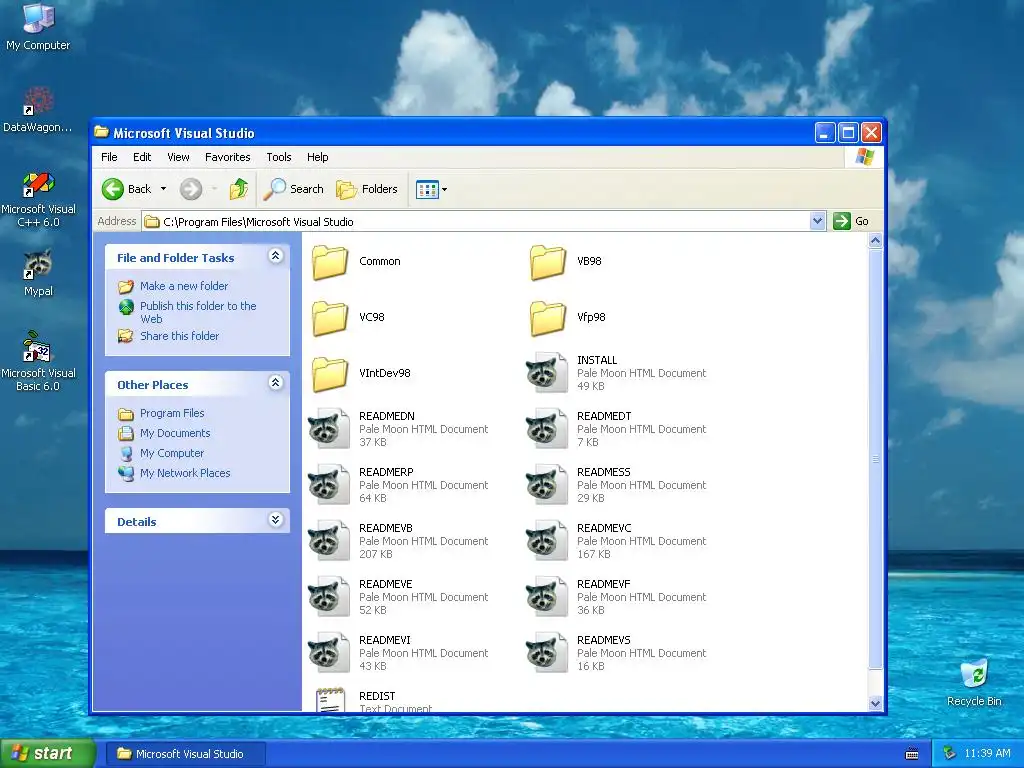Viewport: 1024px width, 768px height.
Task: Click Share this folder link
Action: pos(180,336)
